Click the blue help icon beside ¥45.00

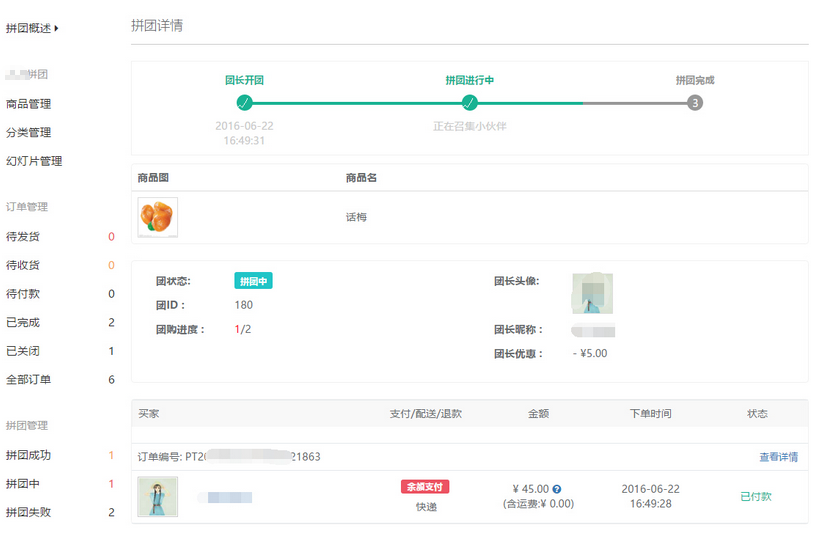pyautogui.click(x=557, y=489)
